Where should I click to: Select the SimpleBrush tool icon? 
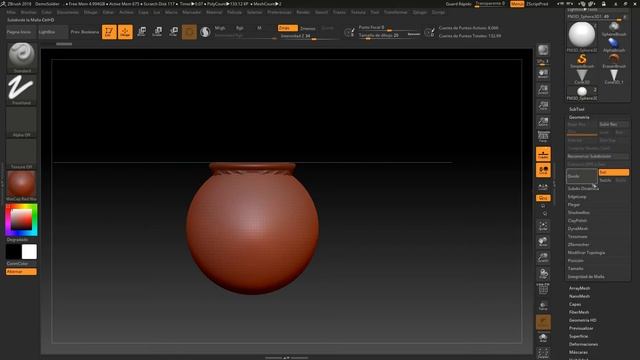pos(582,60)
